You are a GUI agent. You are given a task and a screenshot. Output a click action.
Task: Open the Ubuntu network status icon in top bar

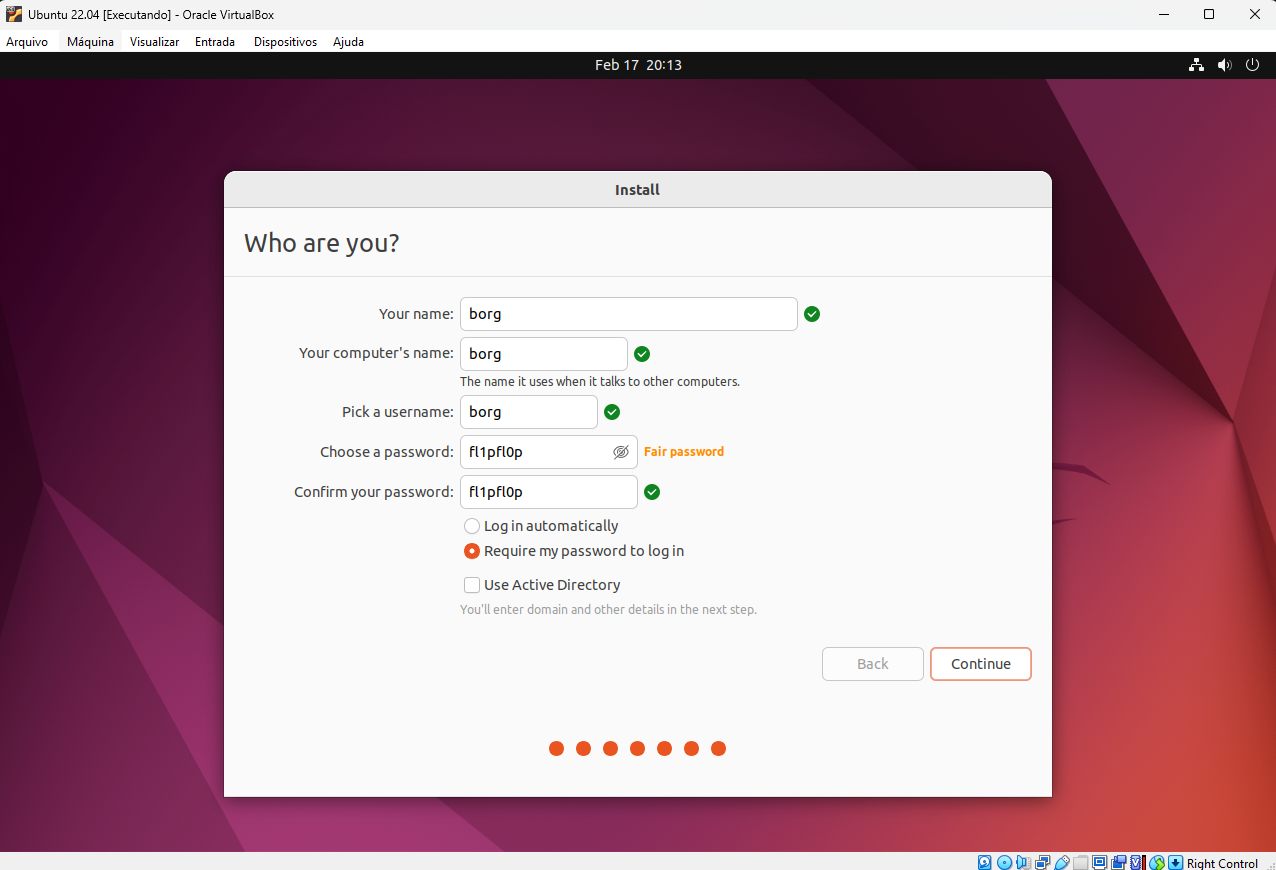(x=1196, y=65)
